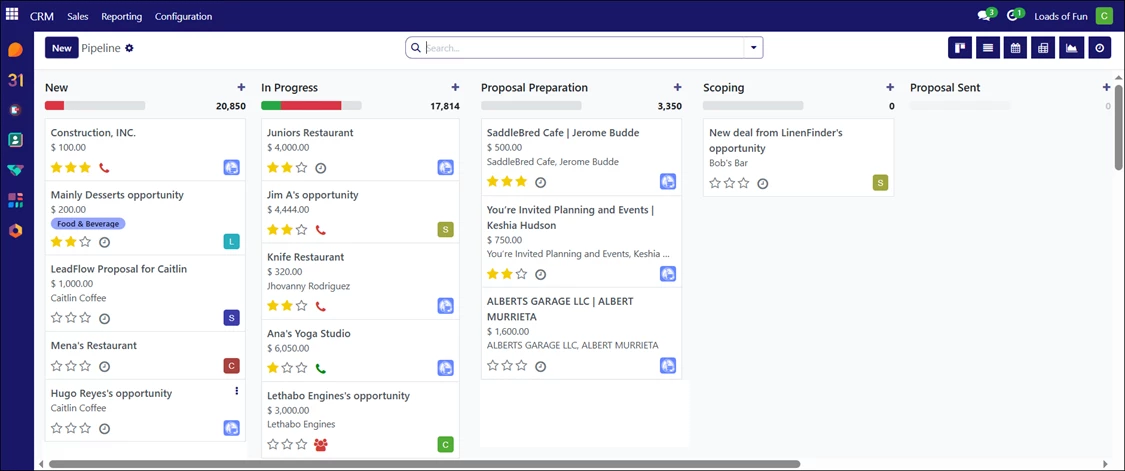Open Lethabo Engines's opportunity card
Viewport: 1125px width, 471px height.
[x=359, y=420]
